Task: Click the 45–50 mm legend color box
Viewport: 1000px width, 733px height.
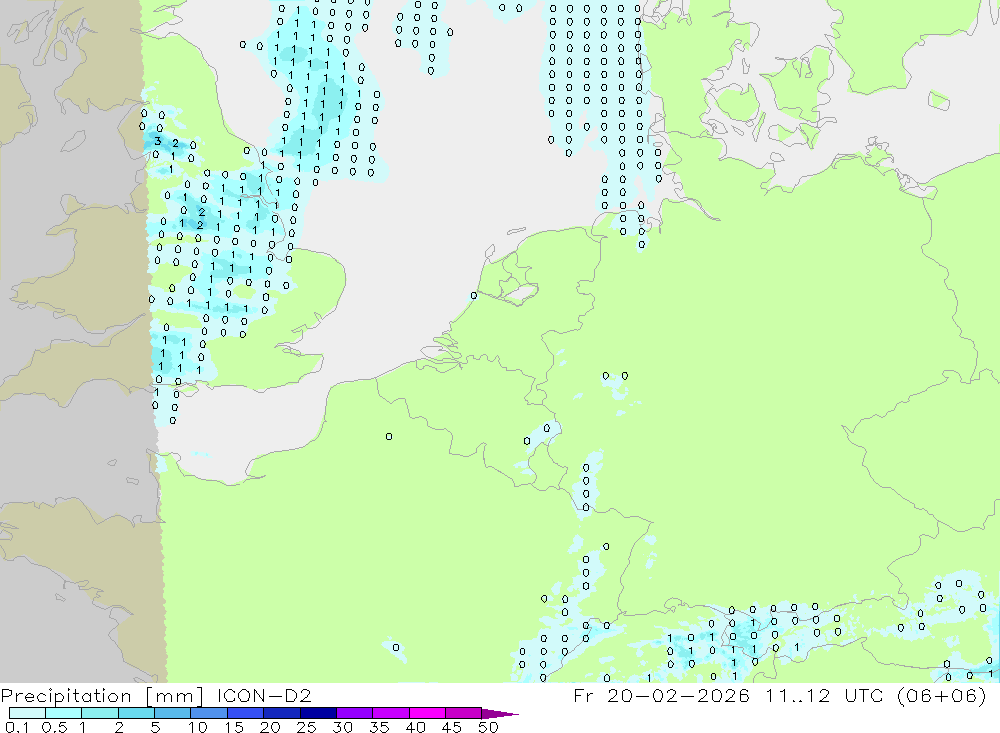Action: 463,713
